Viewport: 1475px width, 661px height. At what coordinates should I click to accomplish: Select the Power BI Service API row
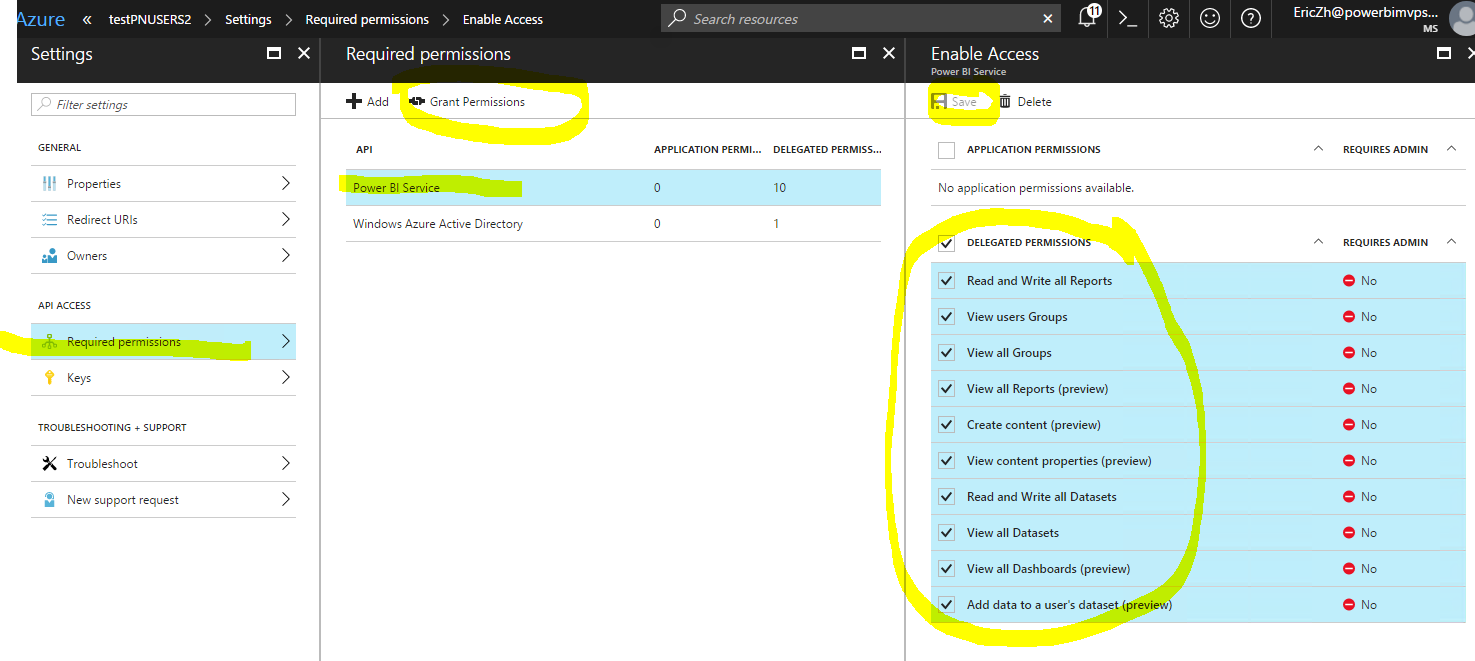[613, 187]
